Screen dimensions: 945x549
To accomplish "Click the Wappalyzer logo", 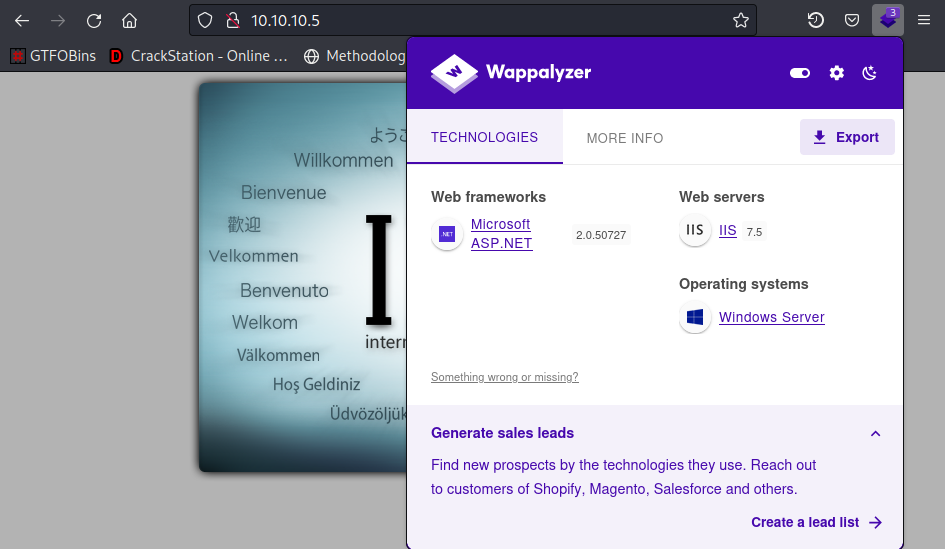I will [511, 73].
